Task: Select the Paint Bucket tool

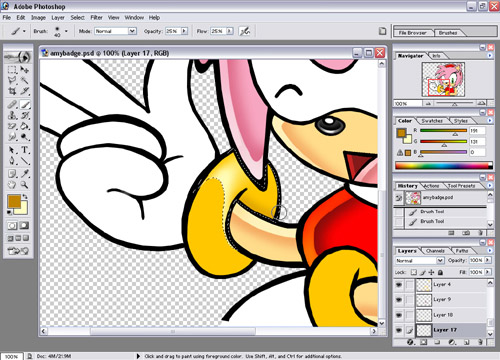Action: [24, 126]
